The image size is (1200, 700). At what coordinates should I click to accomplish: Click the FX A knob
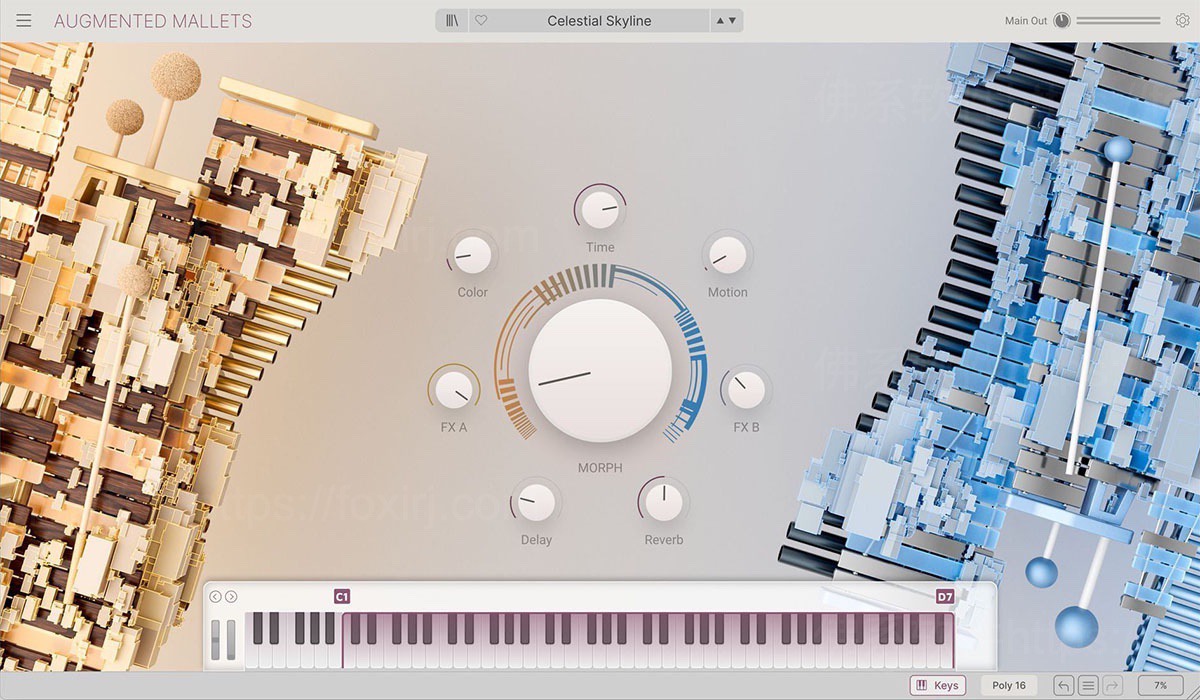[x=455, y=390]
